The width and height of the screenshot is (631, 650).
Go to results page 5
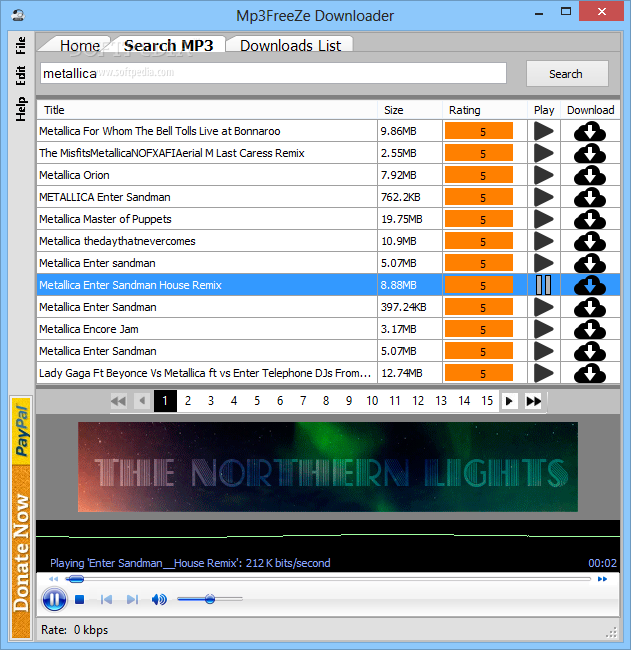[257, 401]
